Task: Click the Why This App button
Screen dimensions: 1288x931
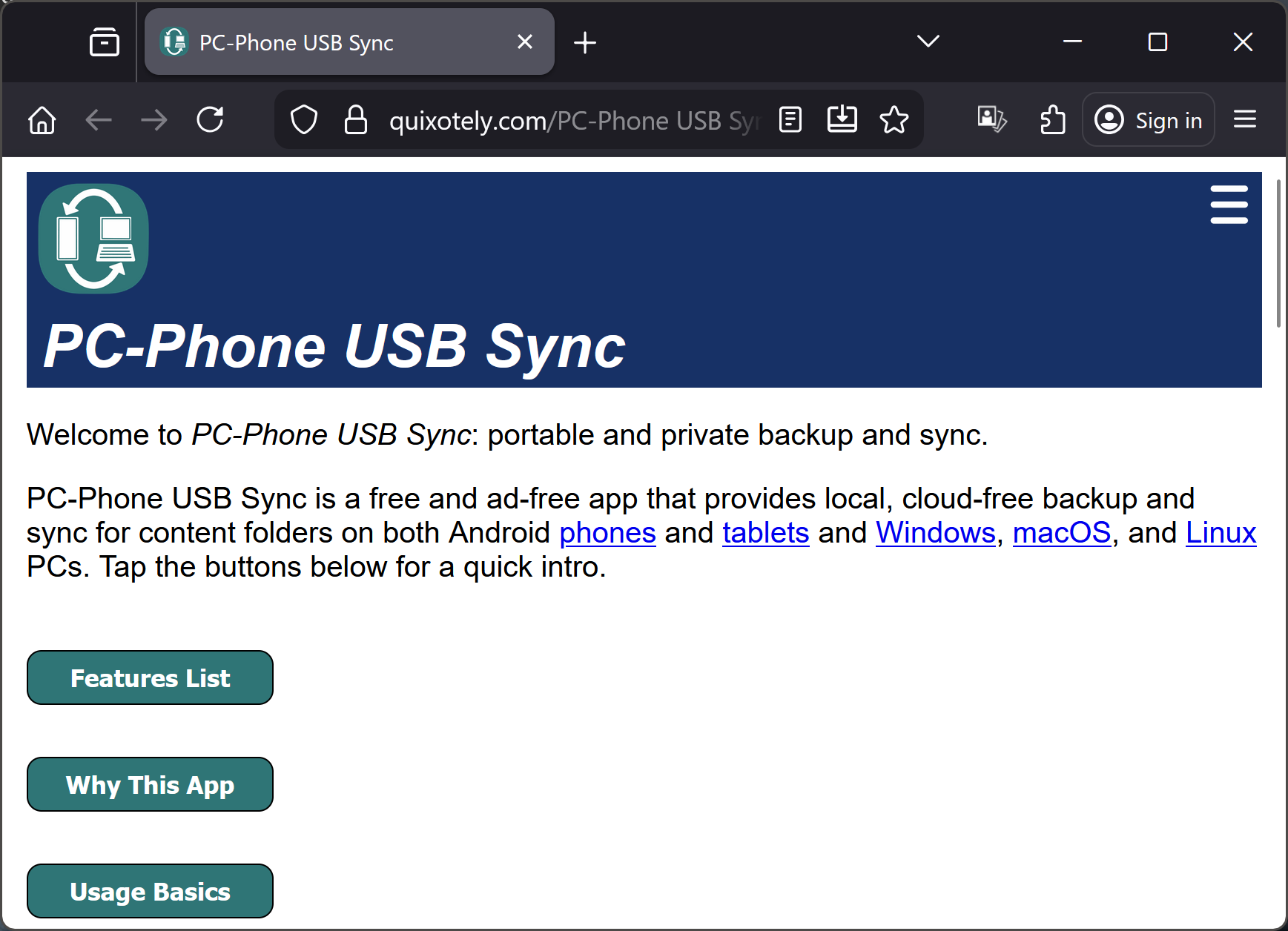Action: 150,785
